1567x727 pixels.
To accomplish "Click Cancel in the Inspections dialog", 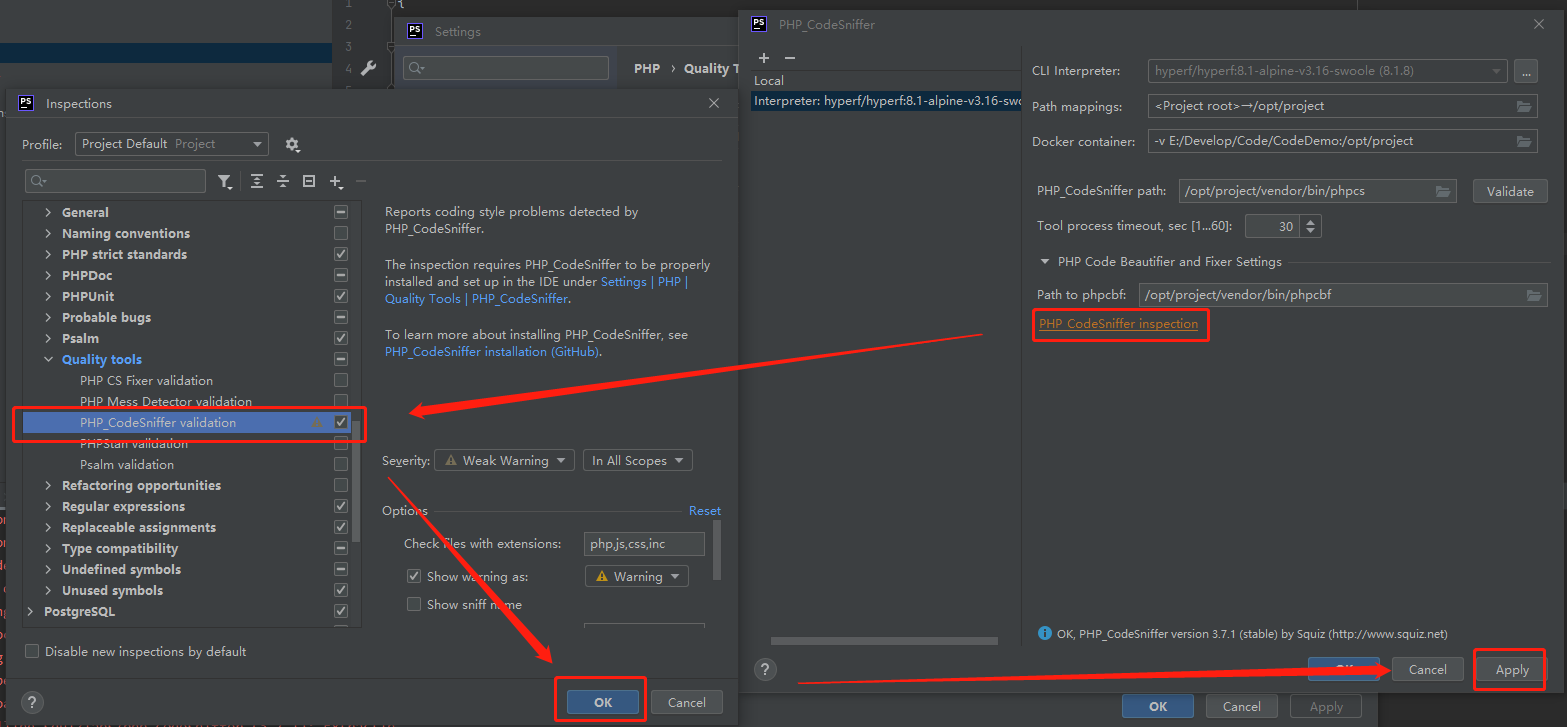I will point(687,702).
